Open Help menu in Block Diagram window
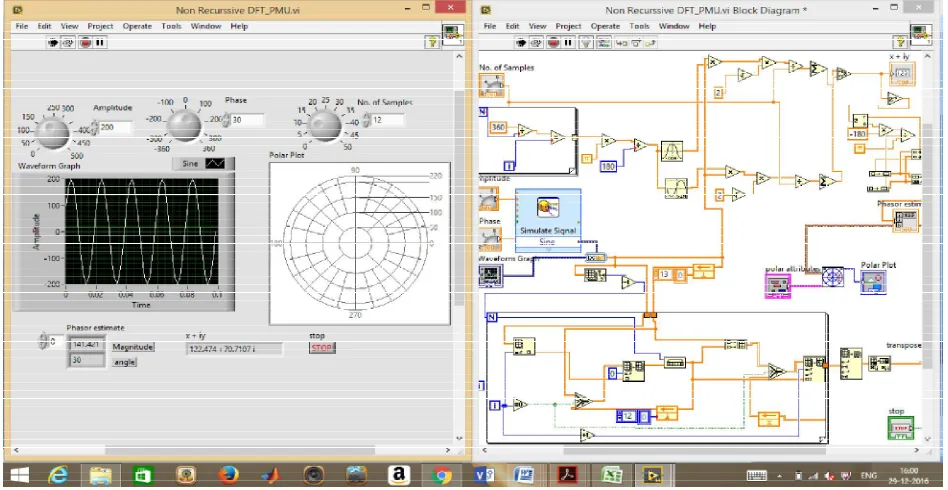 707,27
